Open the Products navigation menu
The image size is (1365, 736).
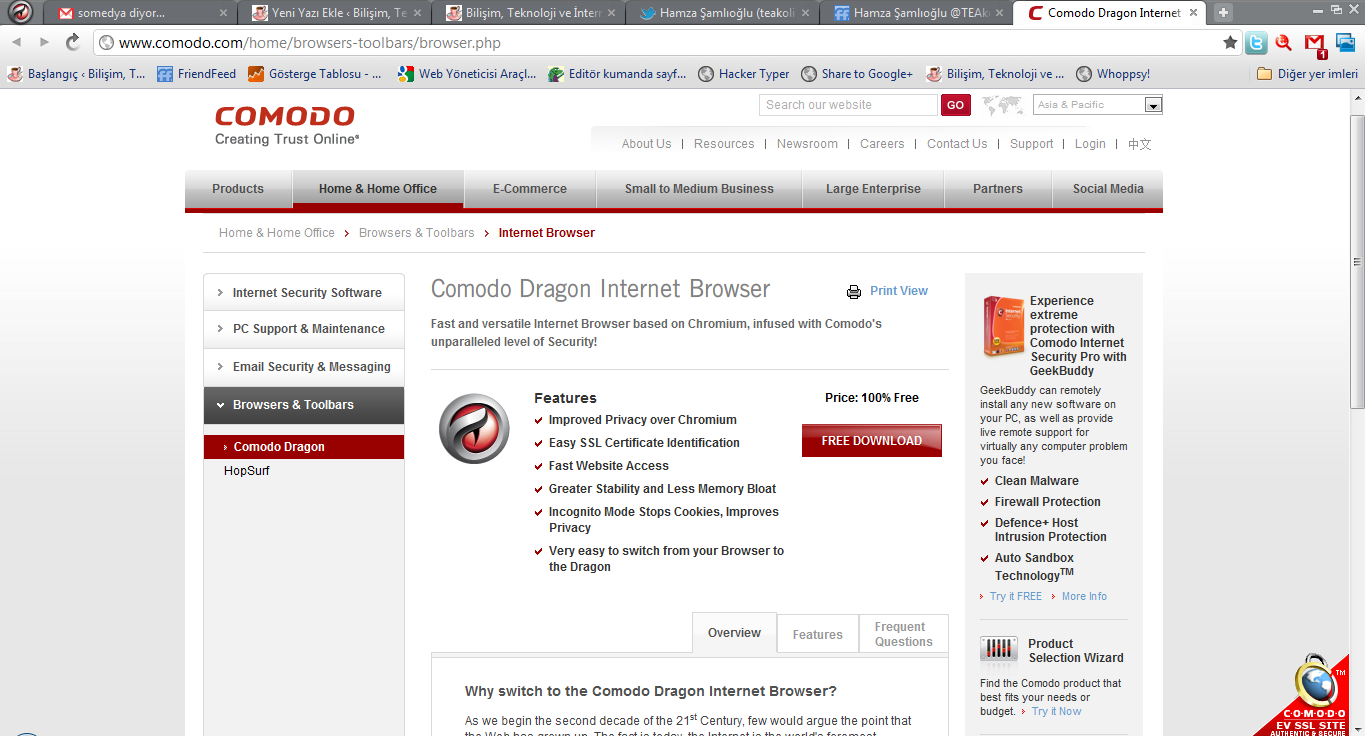tap(238, 189)
